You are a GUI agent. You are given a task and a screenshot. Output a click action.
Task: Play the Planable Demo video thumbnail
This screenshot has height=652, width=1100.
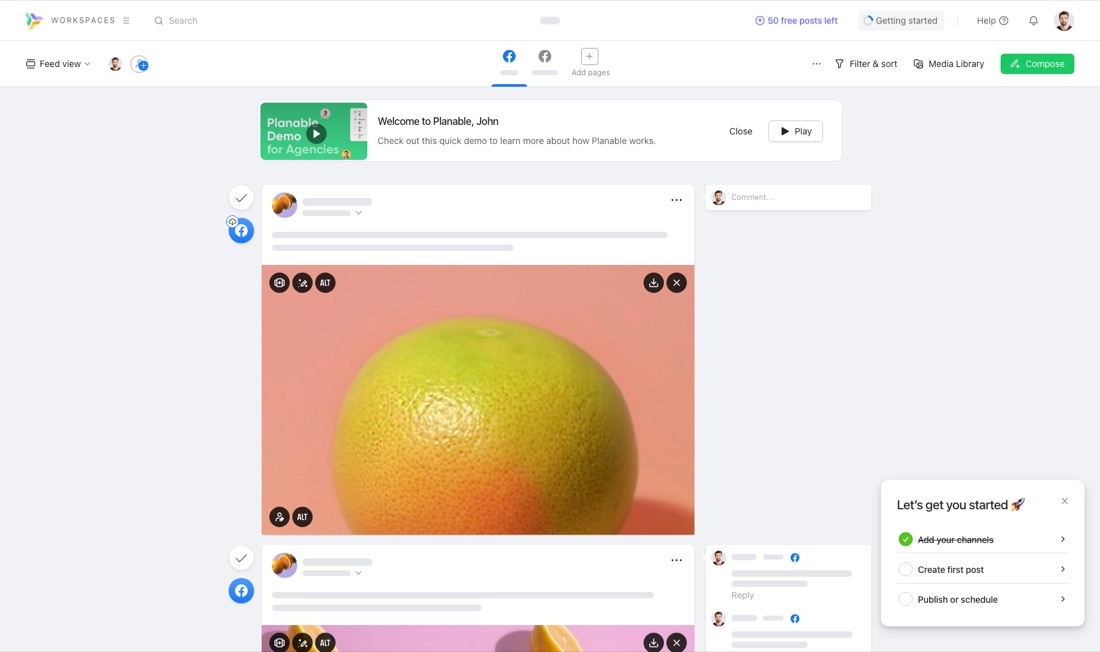coord(314,131)
